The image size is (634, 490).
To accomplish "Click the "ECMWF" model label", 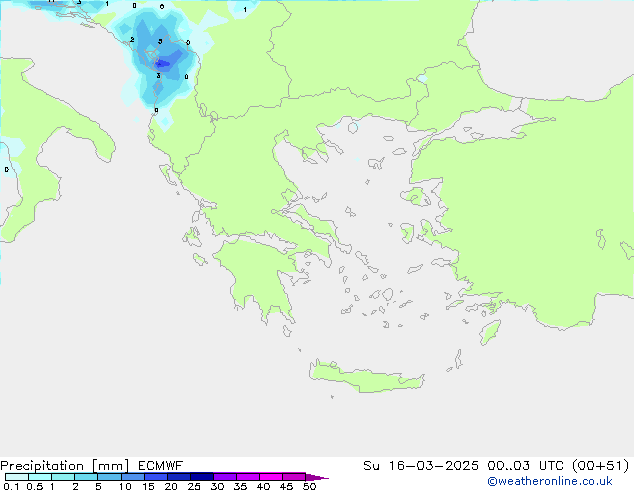I will pos(161,466).
